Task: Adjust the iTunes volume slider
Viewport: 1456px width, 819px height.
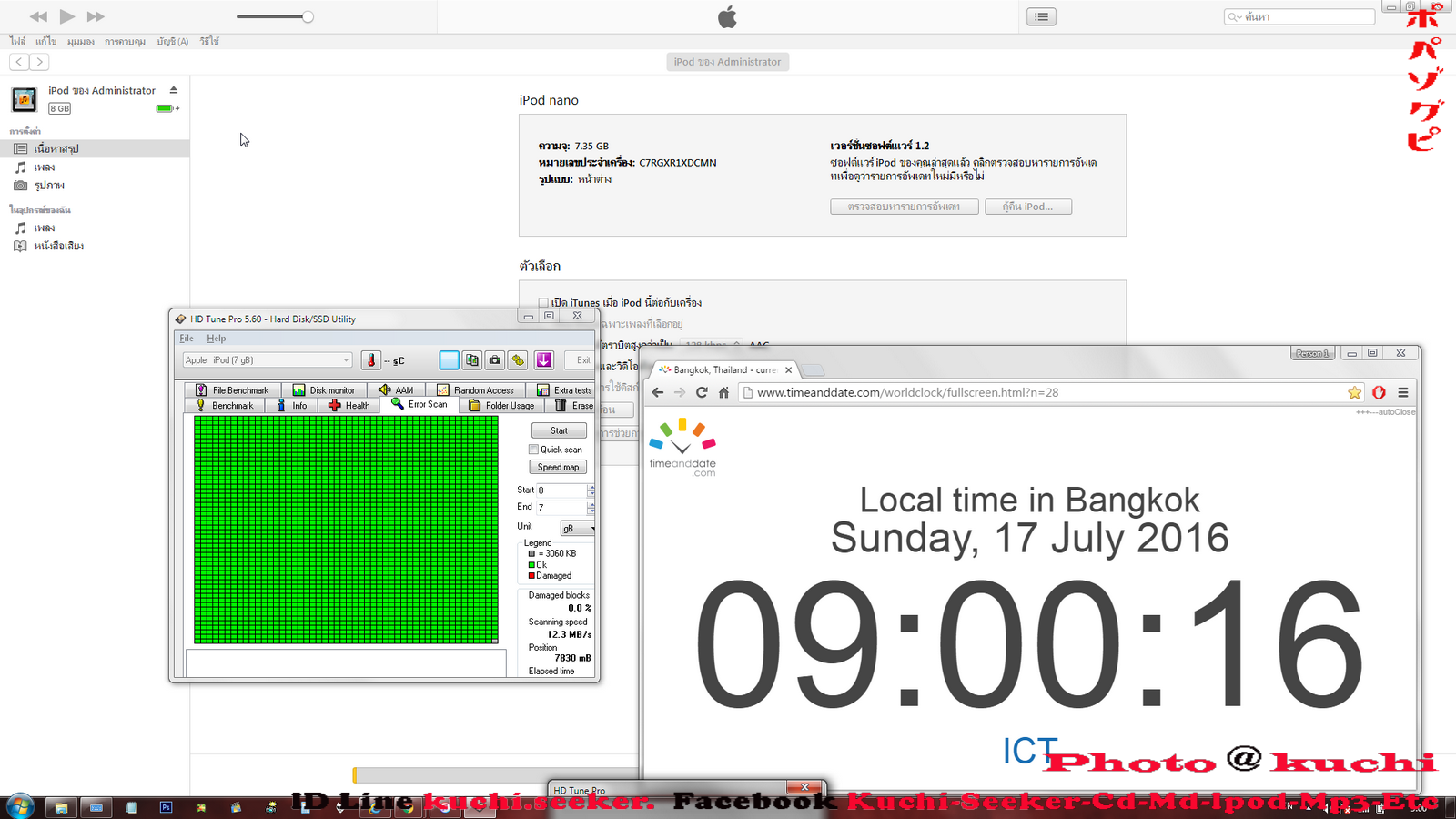Action: coord(275,16)
